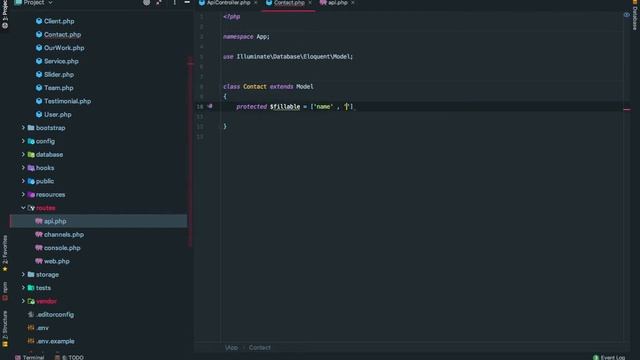Toggle the npm side panel
Screen dimensions: 640x360
(5, 291)
